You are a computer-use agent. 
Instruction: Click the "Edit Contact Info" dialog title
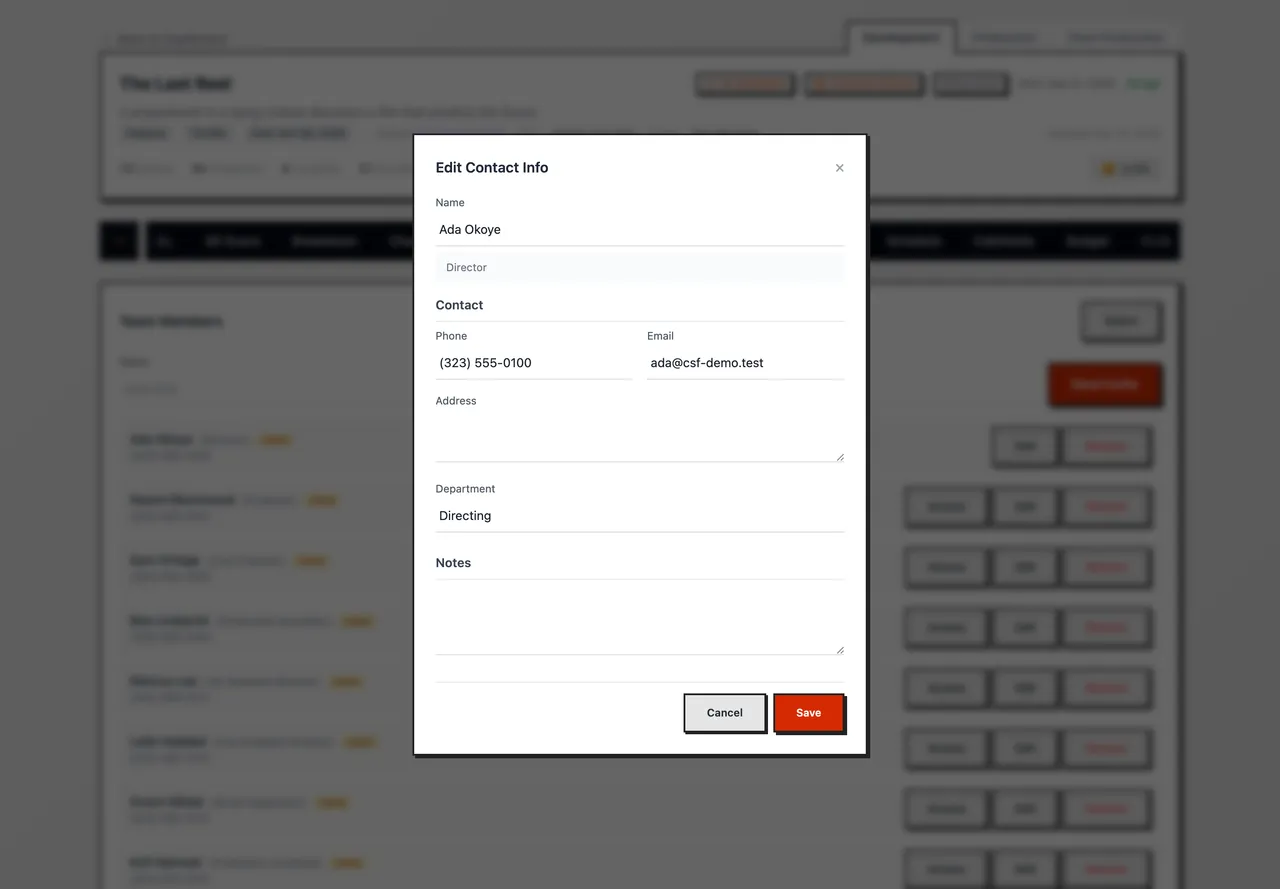click(x=492, y=168)
